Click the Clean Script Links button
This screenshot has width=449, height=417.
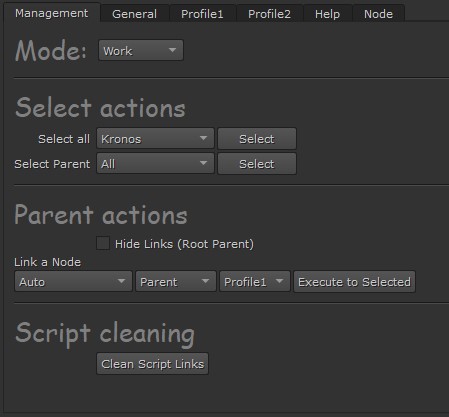[153, 364]
